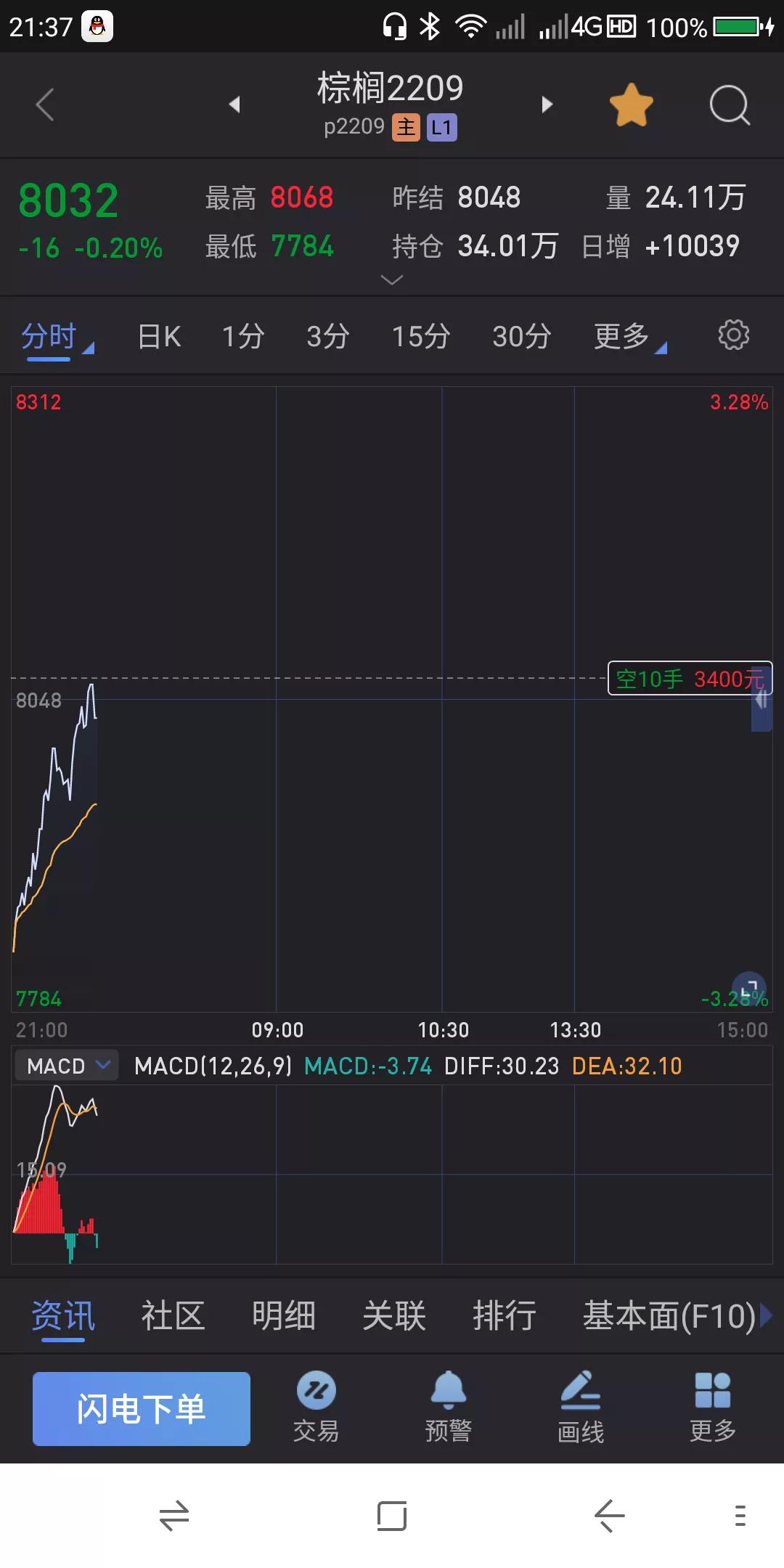Open chart settings gear icon
784x1568 pixels.
733,335
